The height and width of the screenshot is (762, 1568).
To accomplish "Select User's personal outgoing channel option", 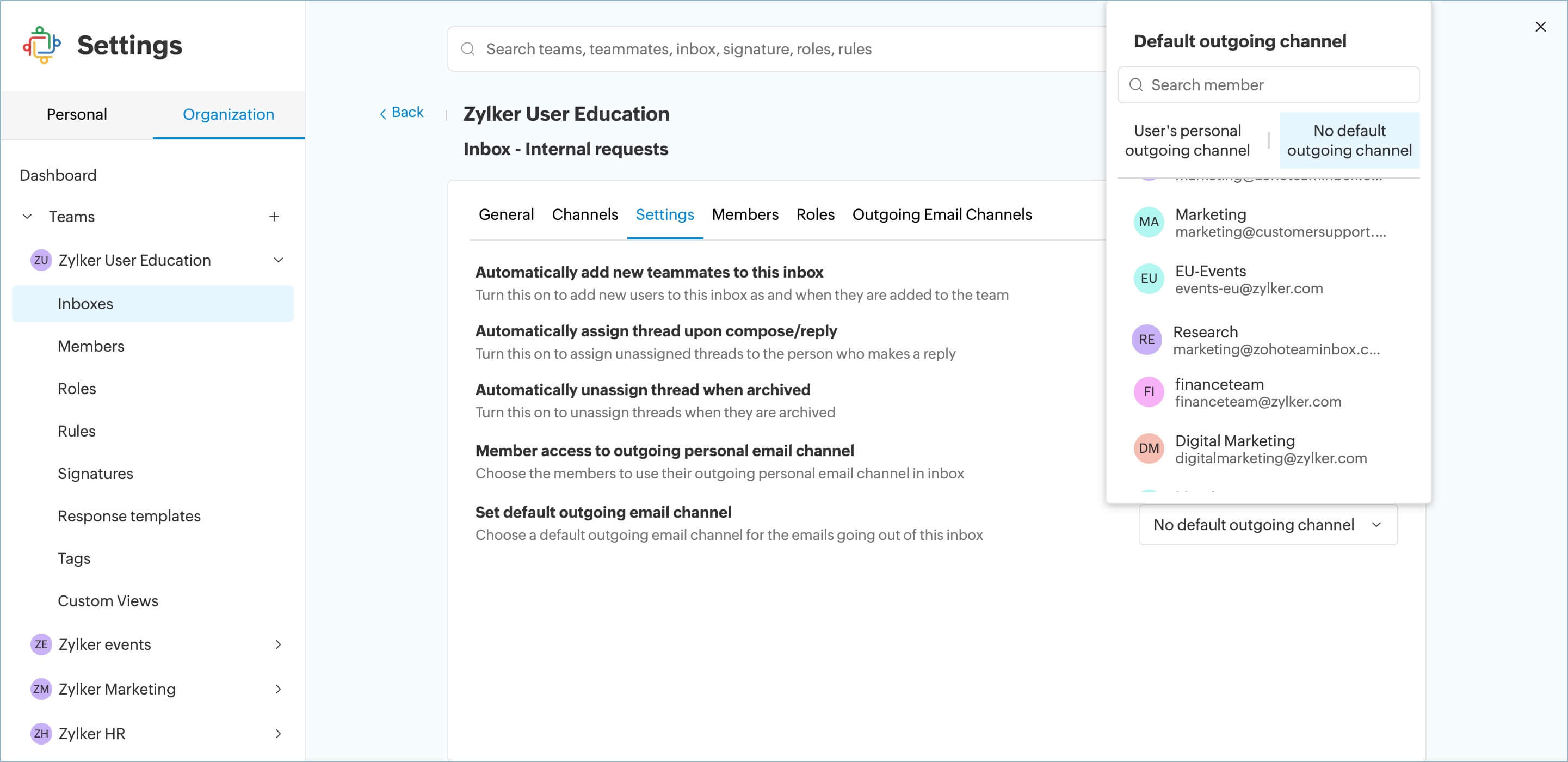I will point(1187,141).
